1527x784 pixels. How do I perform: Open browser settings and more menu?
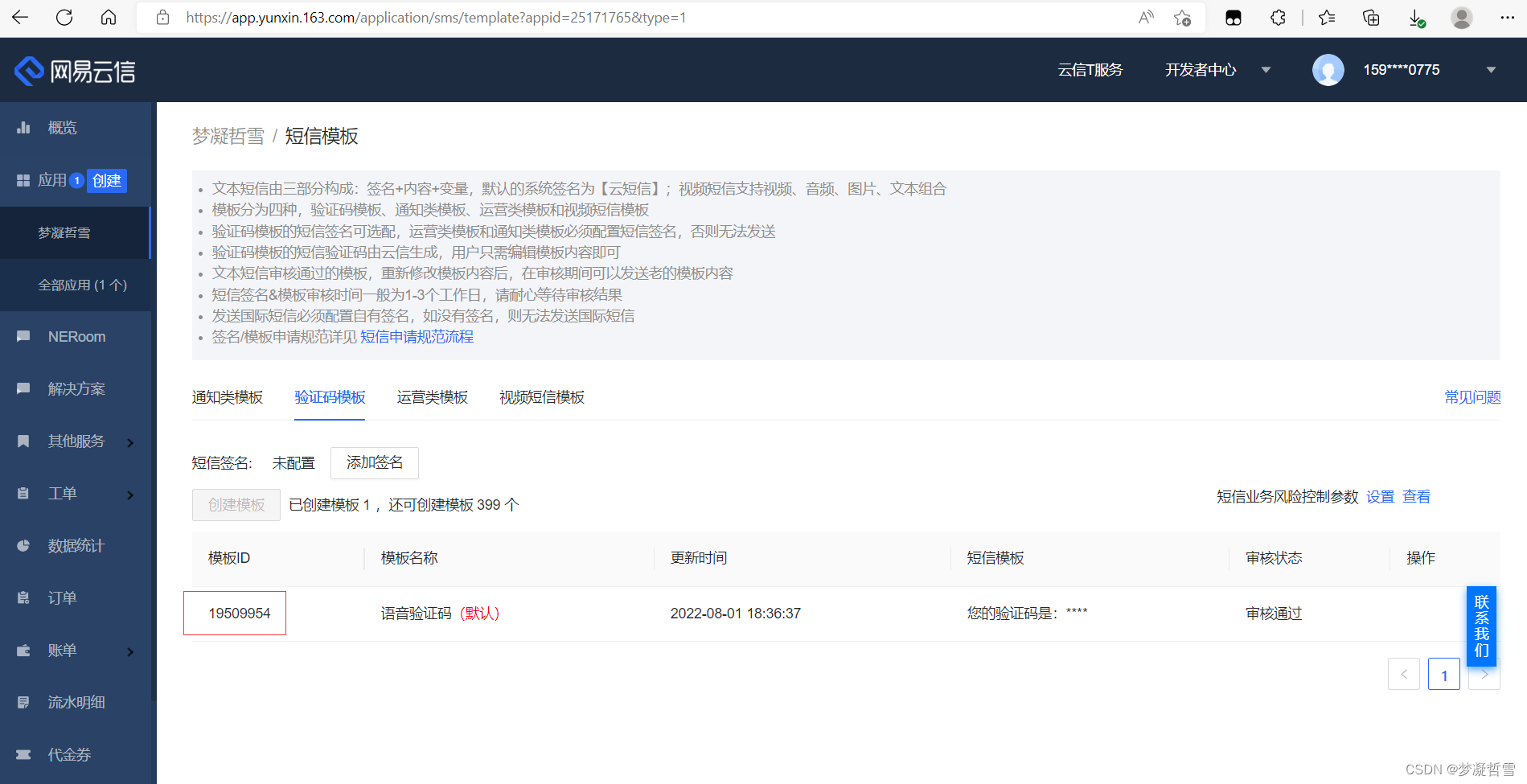tap(1507, 18)
